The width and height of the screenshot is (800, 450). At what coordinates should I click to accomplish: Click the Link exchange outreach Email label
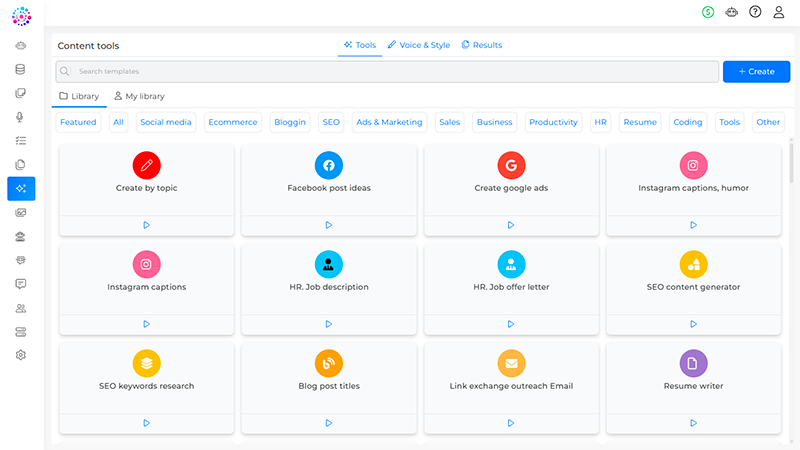511,386
